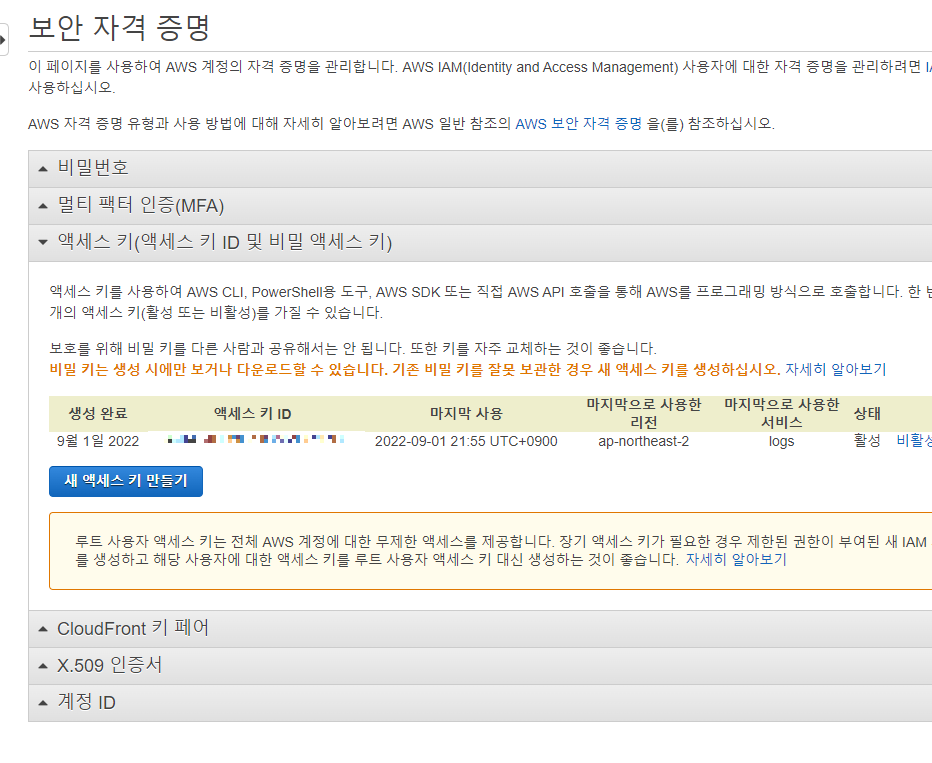This screenshot has height=763, width=932.
Task: Click the 비활성 link in the access key row
Action: coord(914,440)
